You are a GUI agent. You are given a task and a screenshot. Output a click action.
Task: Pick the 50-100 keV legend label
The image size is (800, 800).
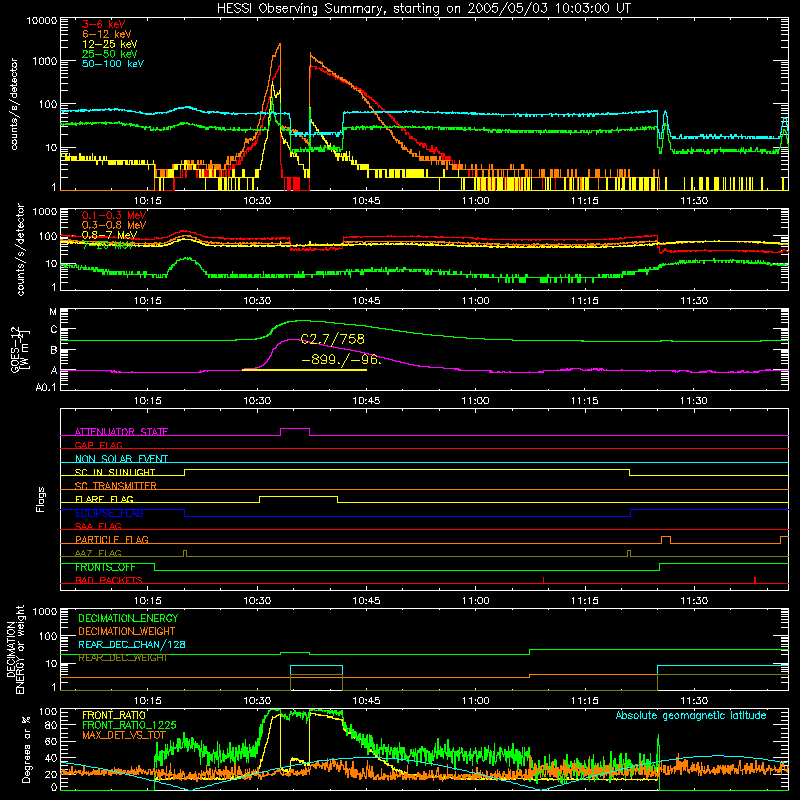click(113, 64)
